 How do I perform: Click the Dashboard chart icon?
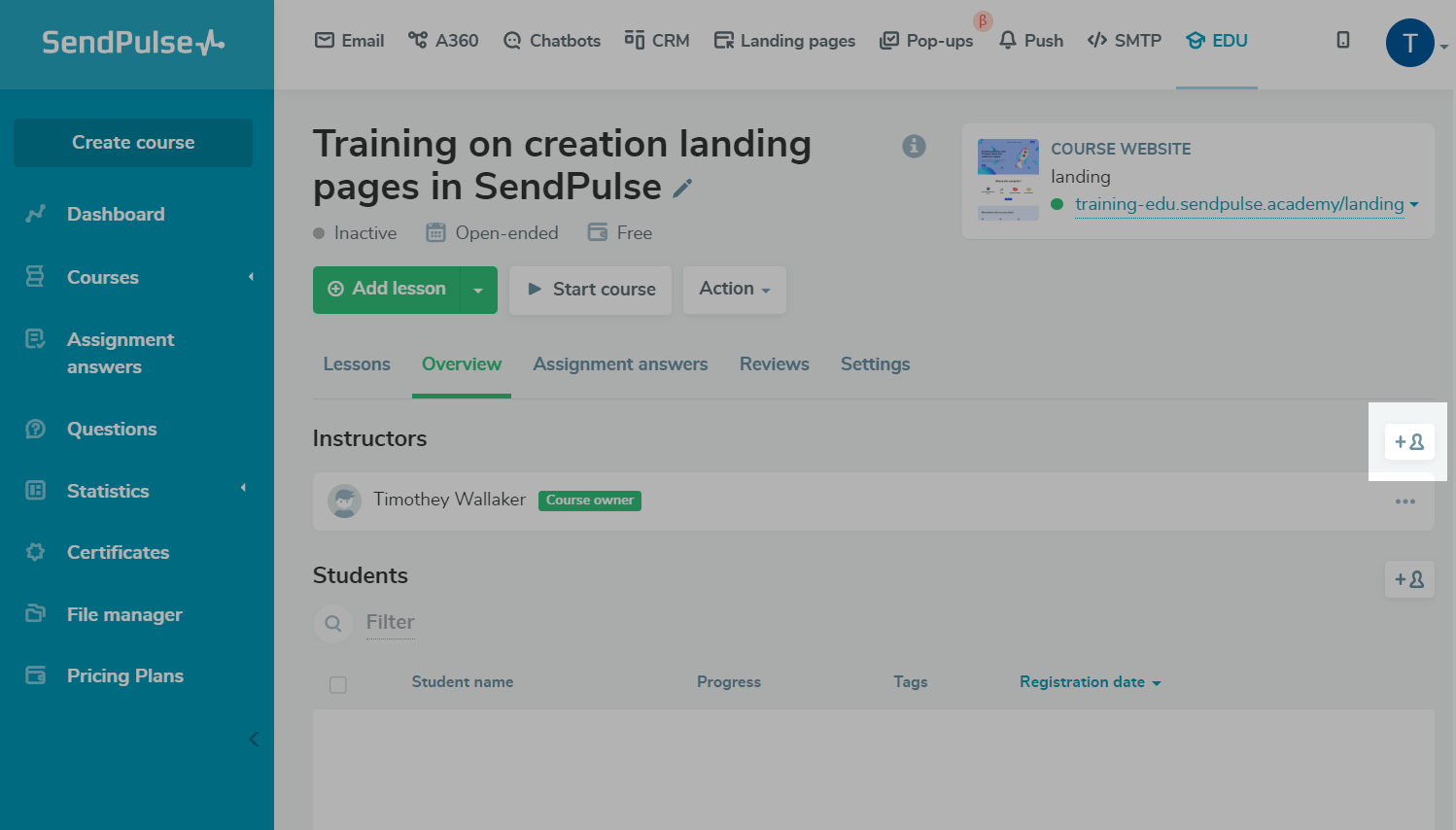[36, 214]
